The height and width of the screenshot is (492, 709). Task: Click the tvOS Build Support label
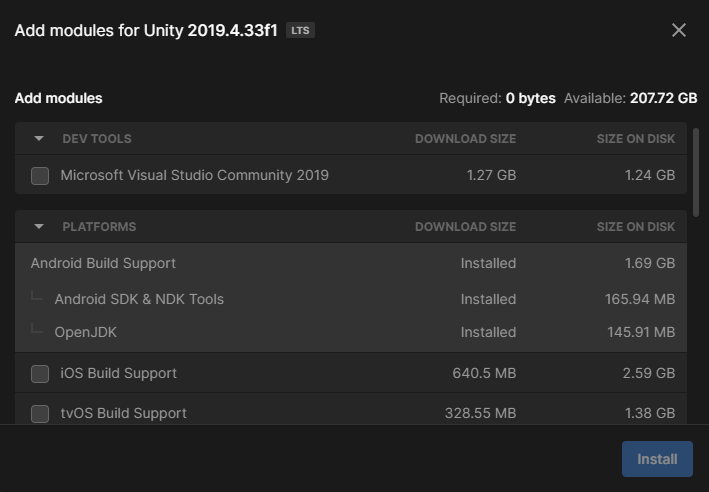coord(123,413)
